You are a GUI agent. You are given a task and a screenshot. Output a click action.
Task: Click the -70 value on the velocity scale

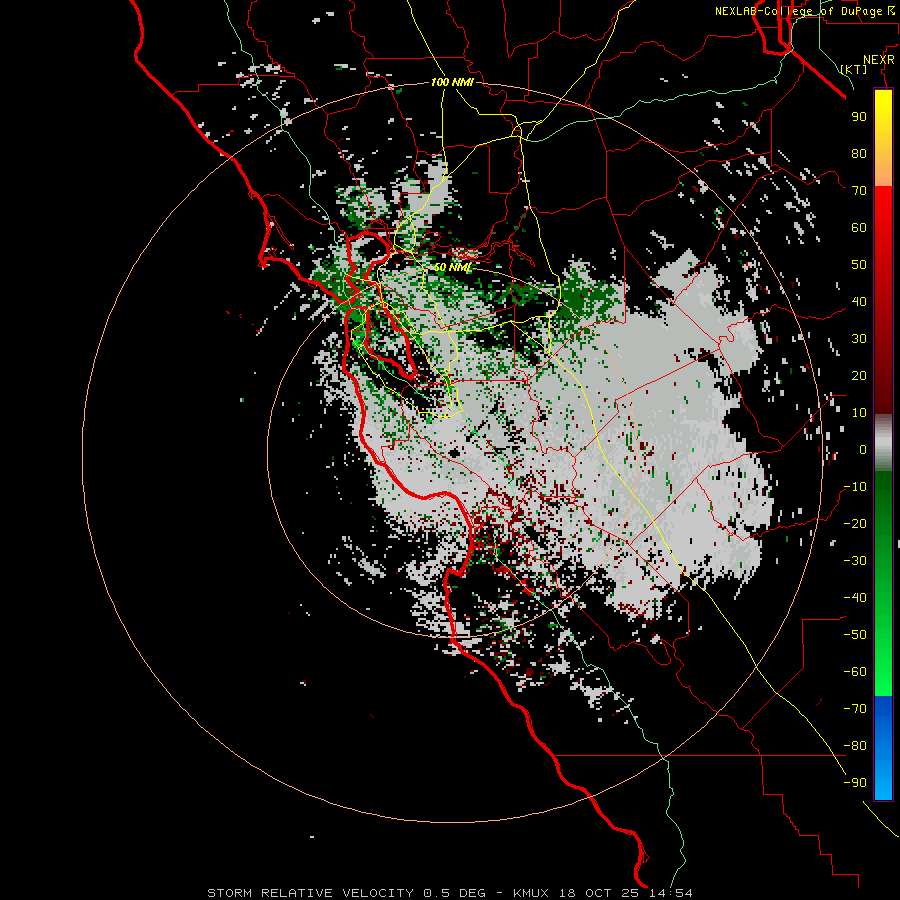tap(855, 709)
